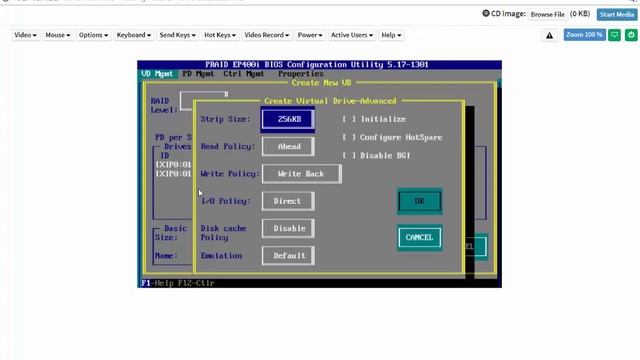Click the 'Write Policy:' label
The image size is (640, 360).
point(230,174)
